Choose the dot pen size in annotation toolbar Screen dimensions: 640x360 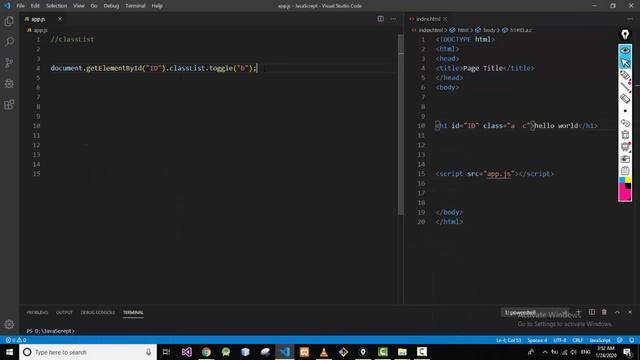click(625, 111)
